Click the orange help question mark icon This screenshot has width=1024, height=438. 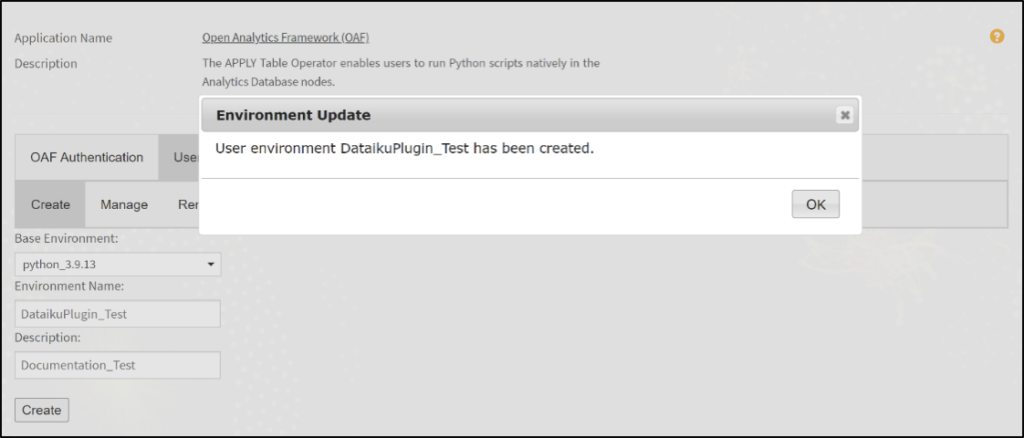[x=996, y=37]
